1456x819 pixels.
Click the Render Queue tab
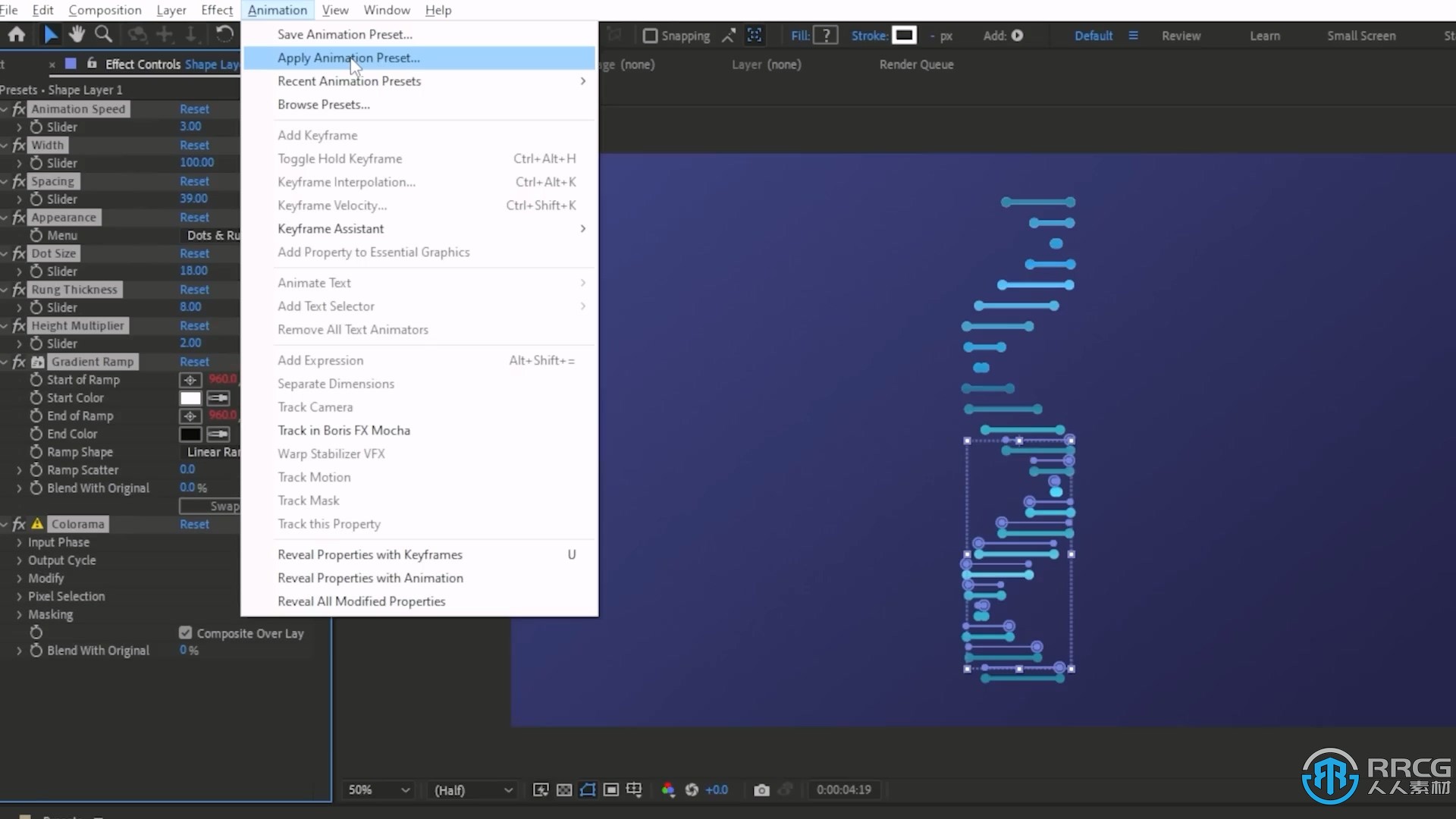916,64
